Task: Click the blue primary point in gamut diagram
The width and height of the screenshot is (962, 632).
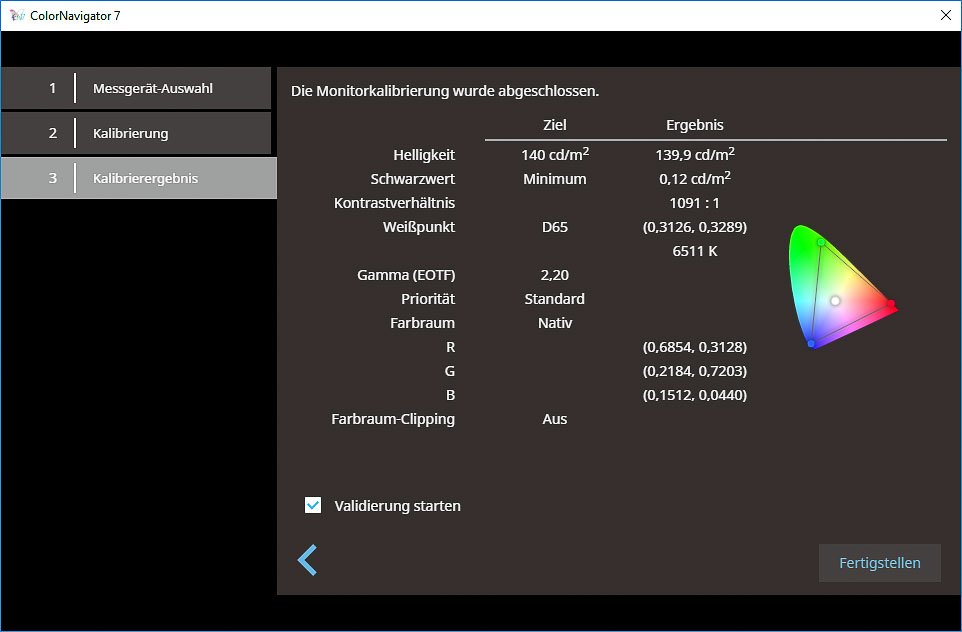Action: [x=811, y=344]
